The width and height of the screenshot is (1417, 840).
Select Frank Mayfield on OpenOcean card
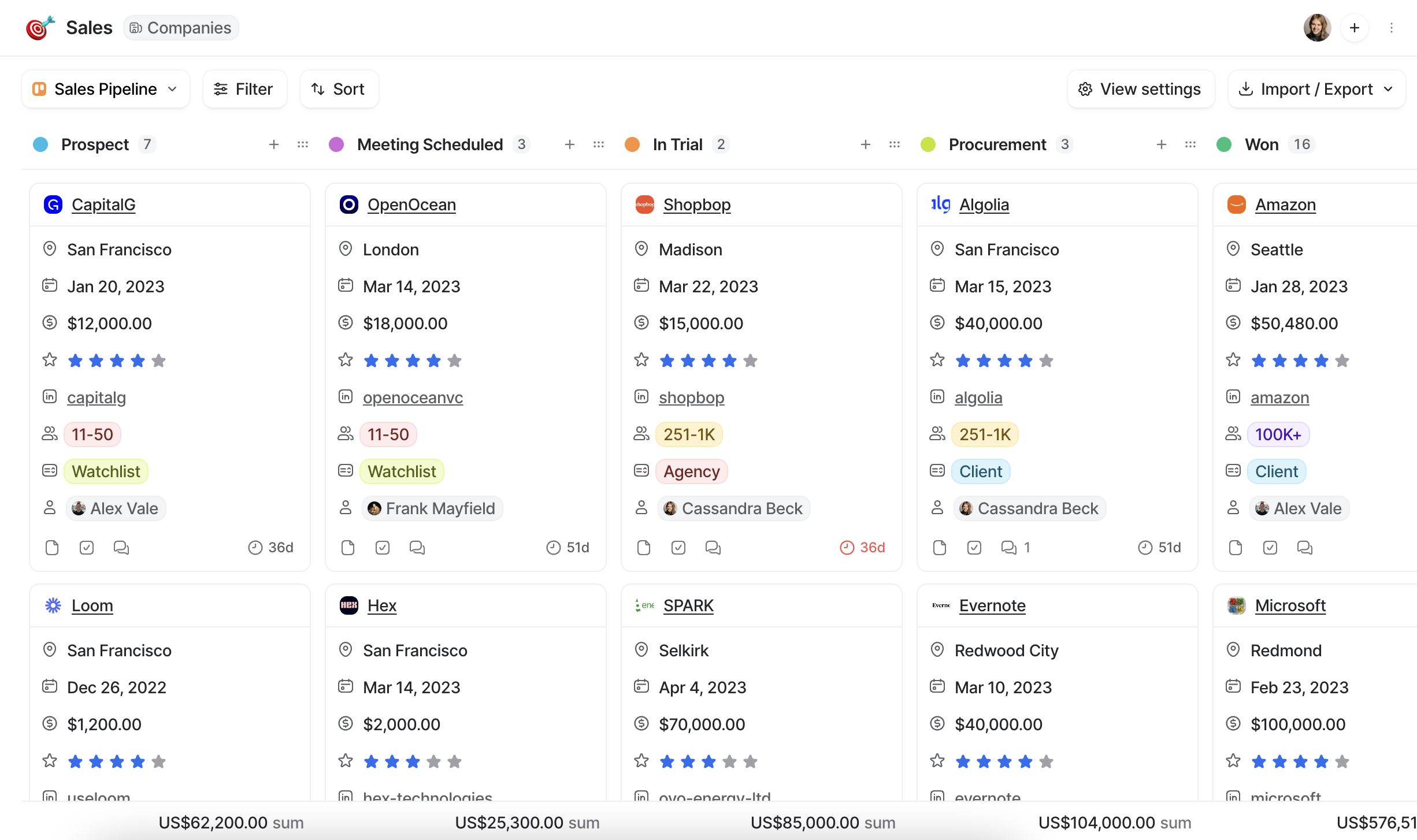(432, 508)
